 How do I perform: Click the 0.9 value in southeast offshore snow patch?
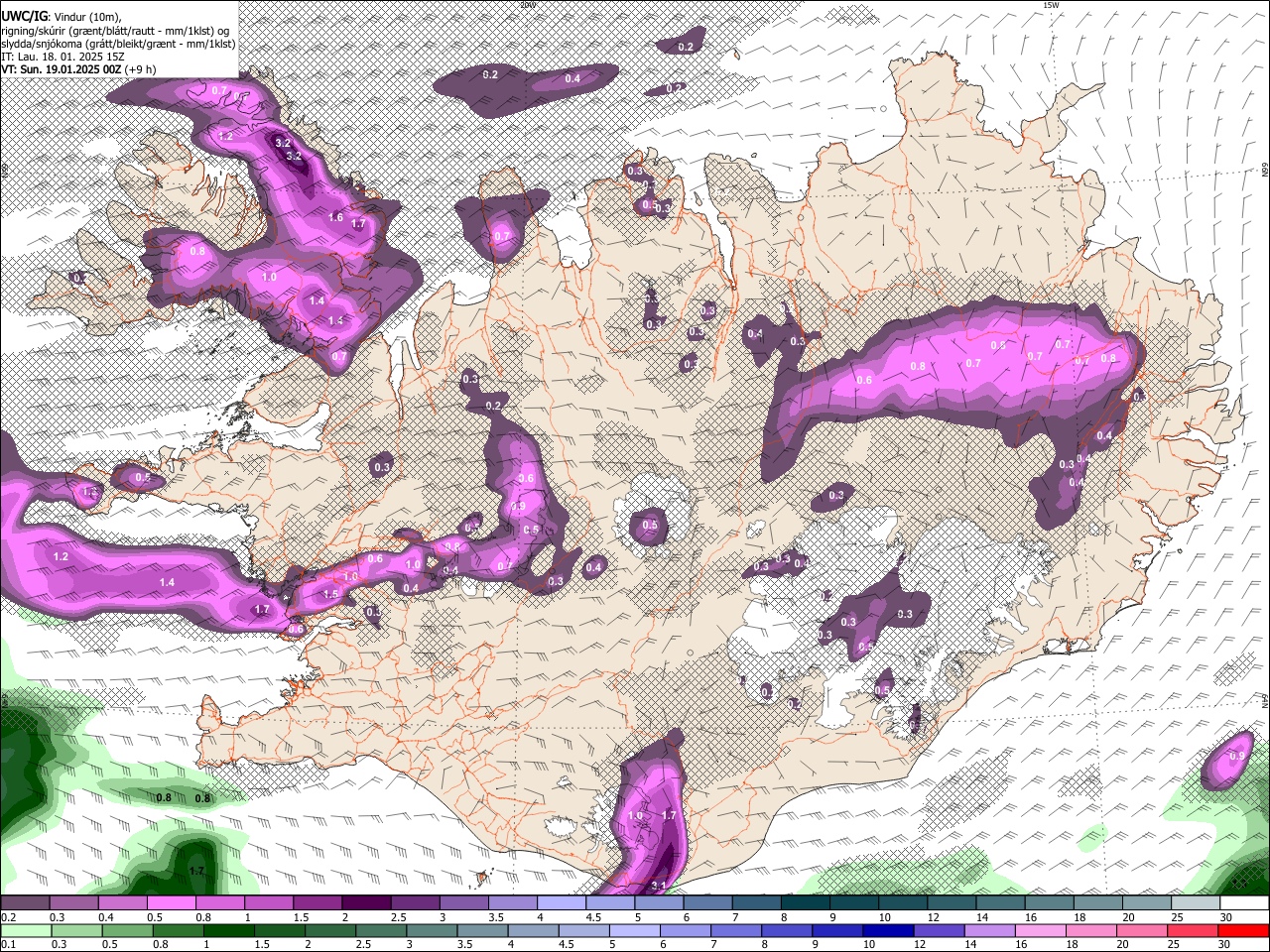tap(1236, 757)
